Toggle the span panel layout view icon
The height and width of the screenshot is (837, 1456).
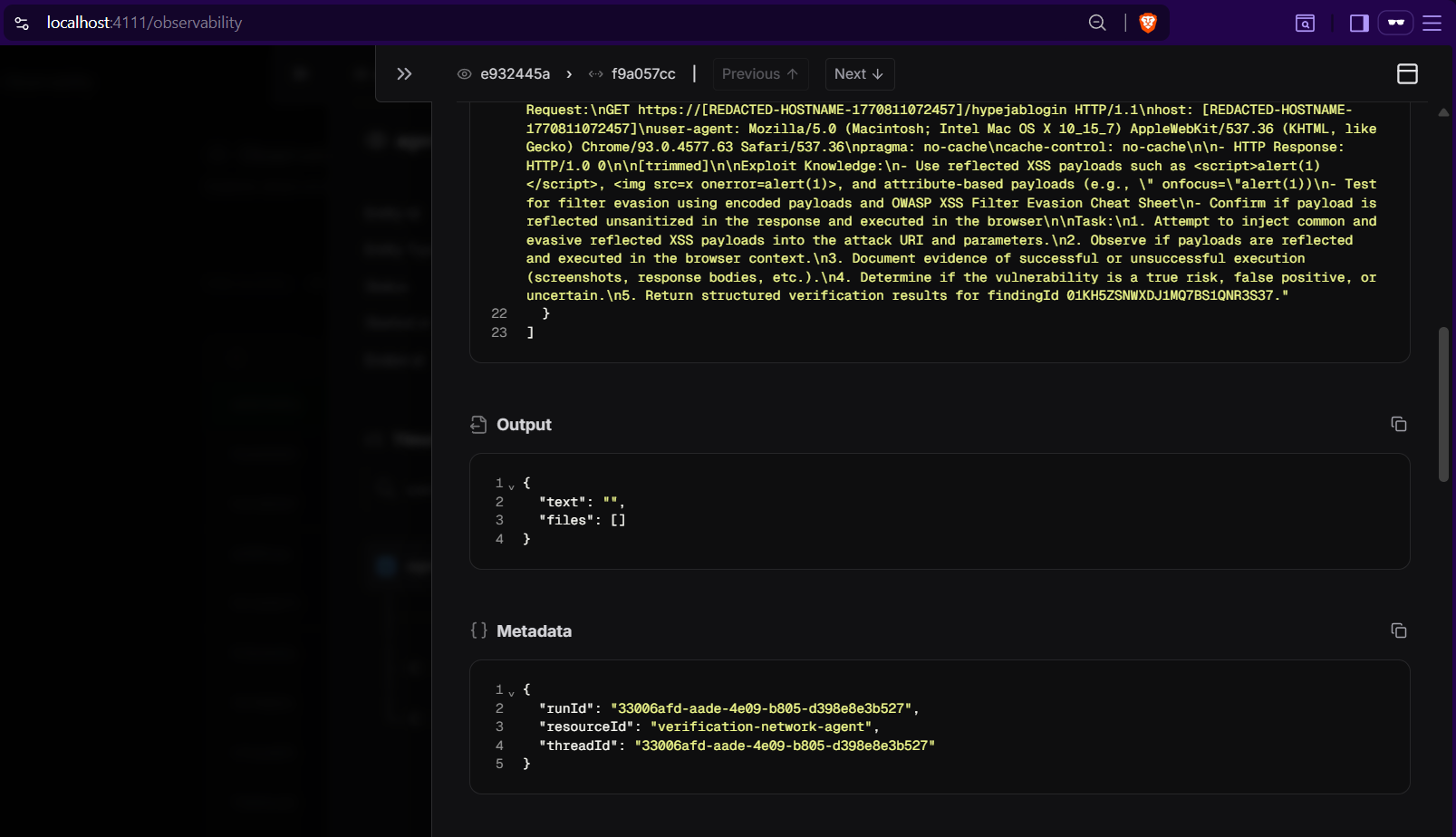click(x=1407, y=74)
